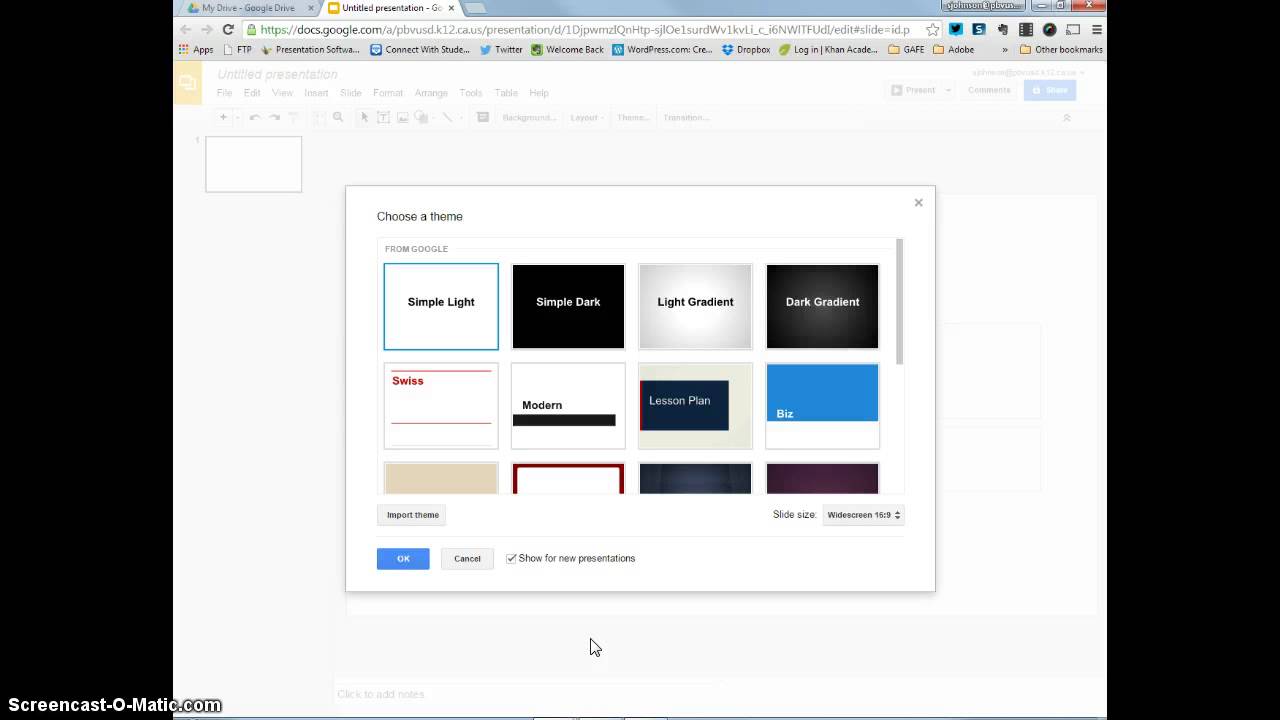Select the Simple Light theme
The image size is (1280, 720).
(x=441, y=307)
